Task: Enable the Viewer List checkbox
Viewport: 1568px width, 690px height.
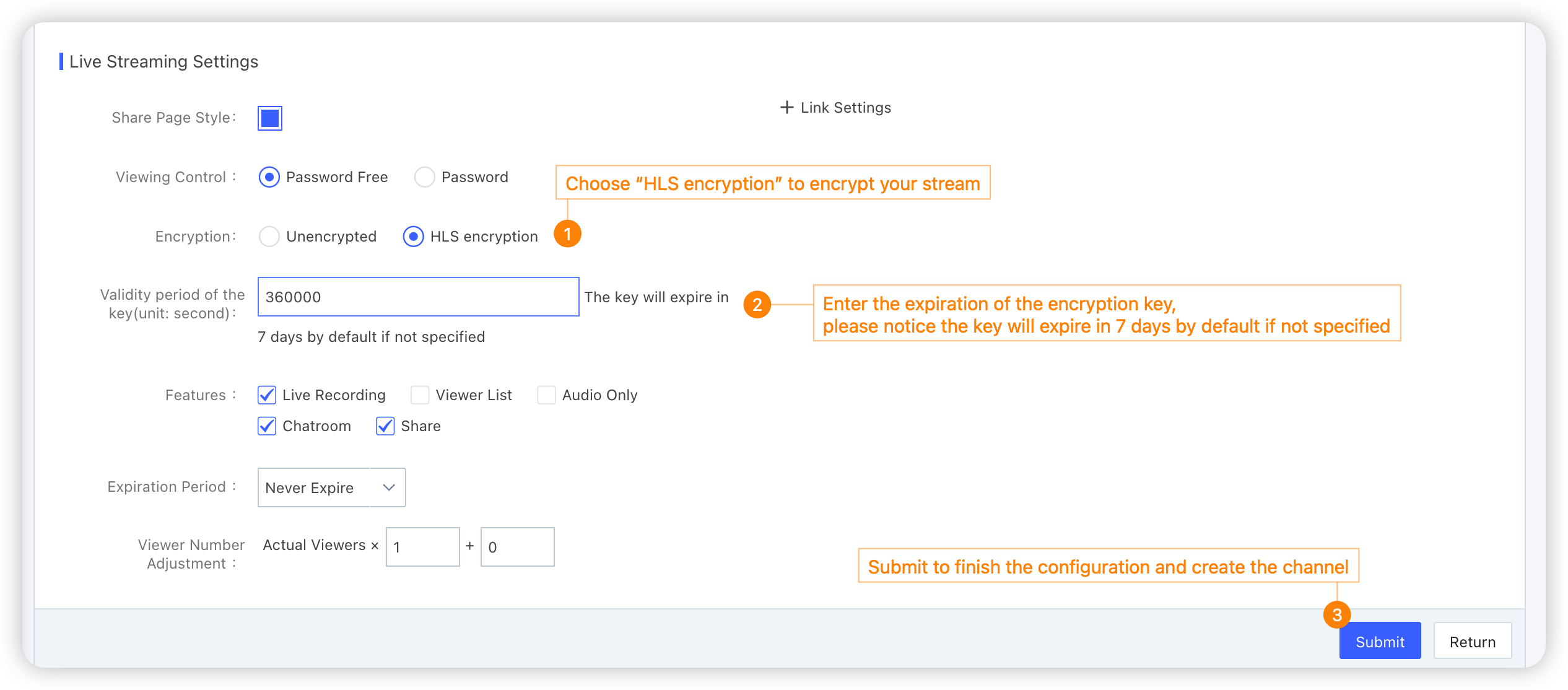Action: coord(420,395)
